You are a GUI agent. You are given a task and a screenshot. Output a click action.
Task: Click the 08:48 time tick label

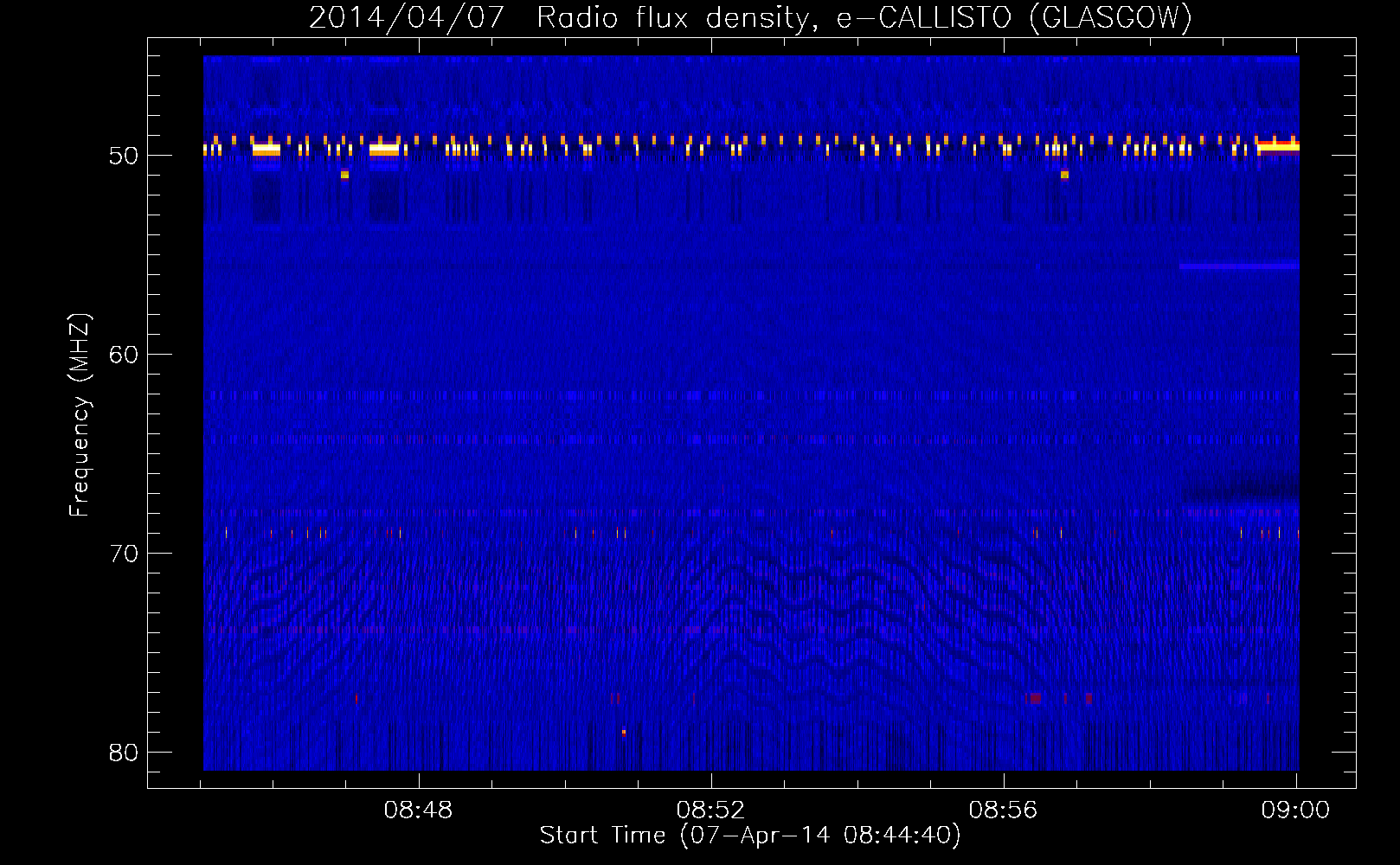pos(418,811)
